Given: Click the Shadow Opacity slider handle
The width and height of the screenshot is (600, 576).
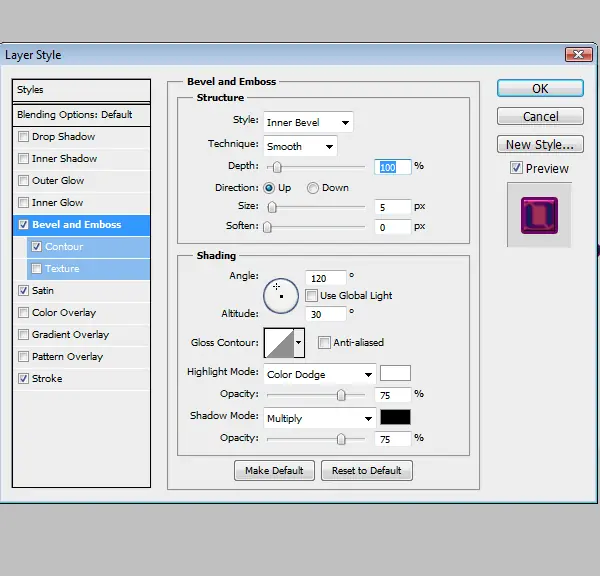Looking at the screenshot, I should pos(341,439).
